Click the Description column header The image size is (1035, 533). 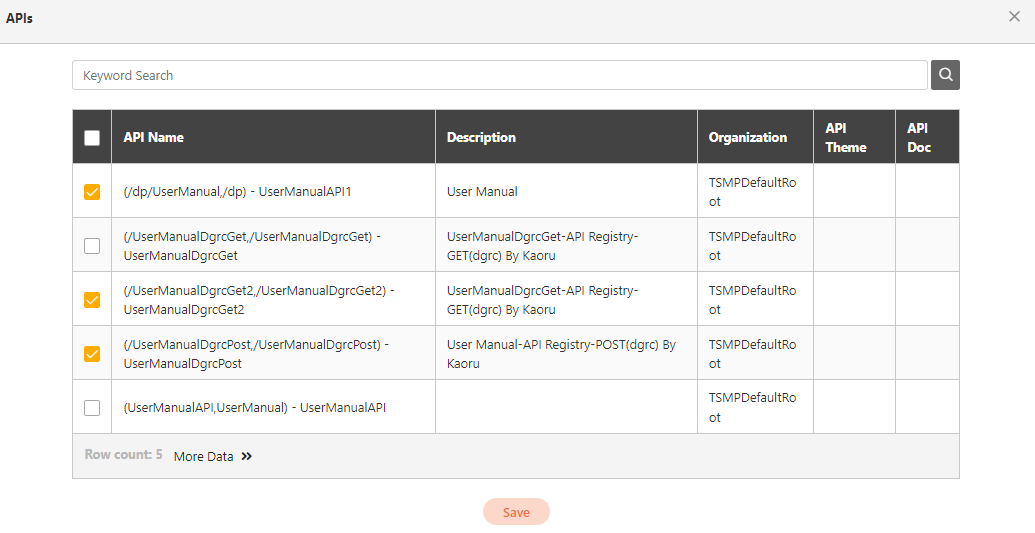click(481, 138)
